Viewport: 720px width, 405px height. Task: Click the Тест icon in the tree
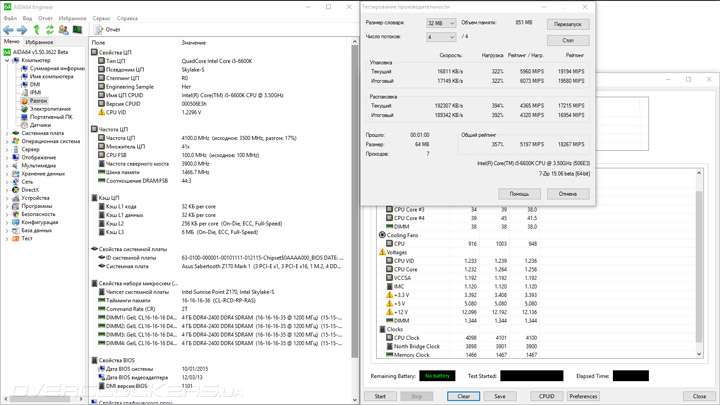(x=16, y=238)
